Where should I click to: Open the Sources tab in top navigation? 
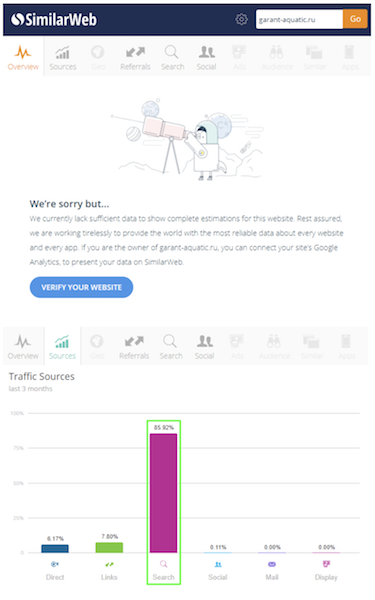click(x=63, y=58)
